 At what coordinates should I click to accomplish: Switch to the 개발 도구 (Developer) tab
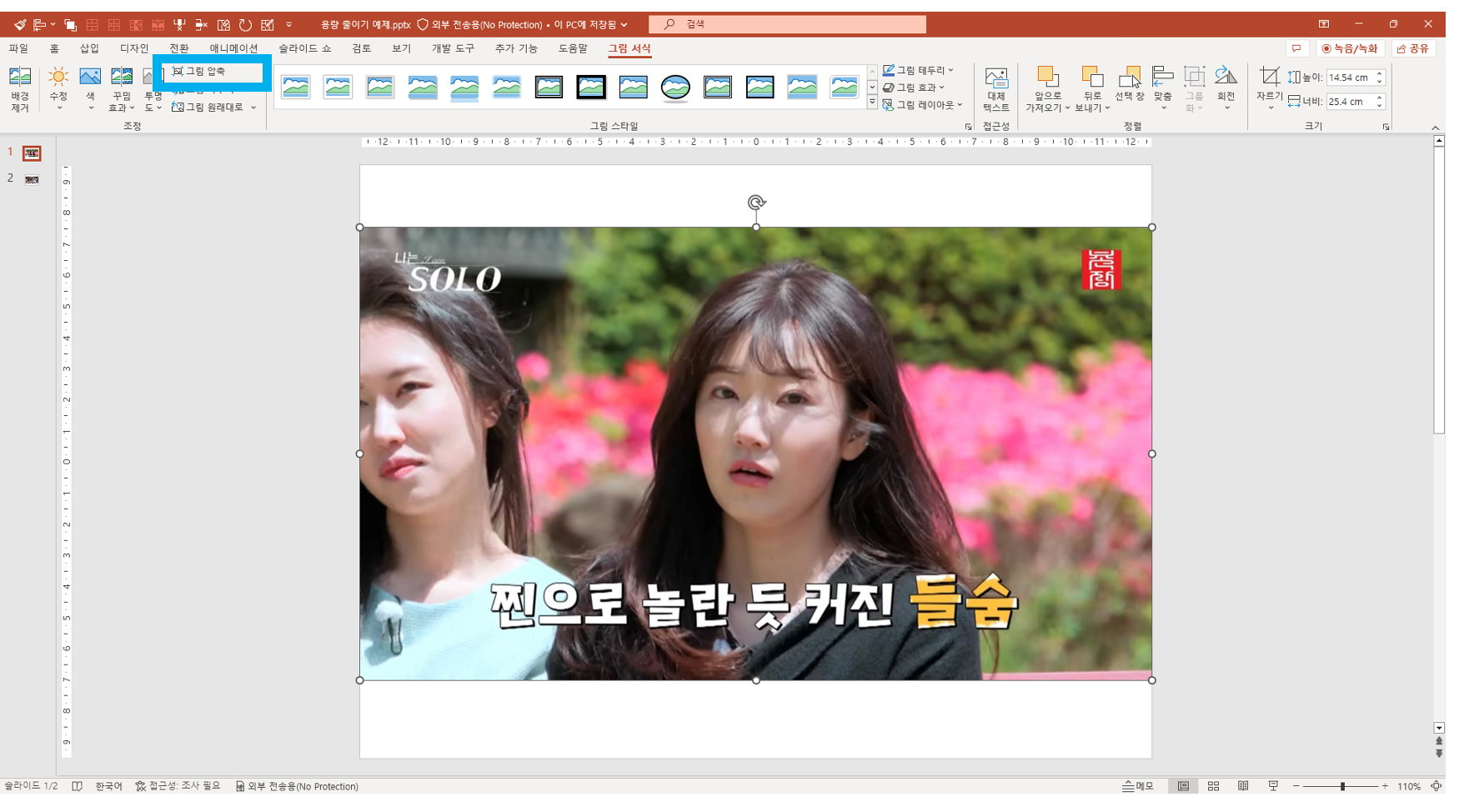(453, 49)
